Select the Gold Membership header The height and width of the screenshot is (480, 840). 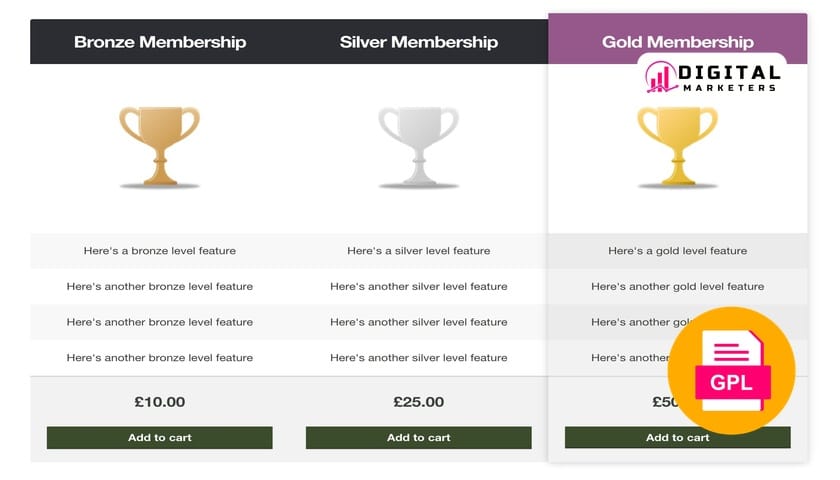[677, 42]
